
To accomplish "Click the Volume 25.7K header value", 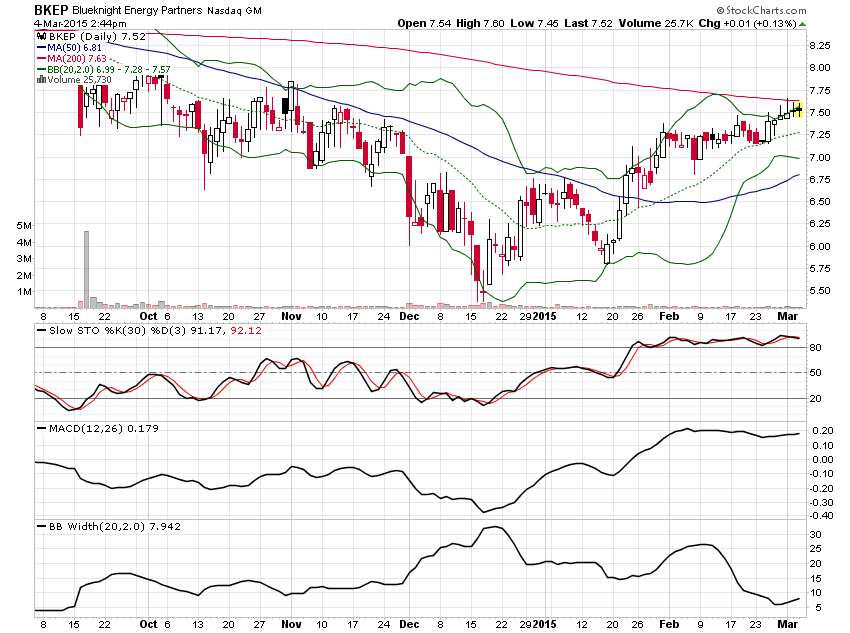I will coord(656,23).
